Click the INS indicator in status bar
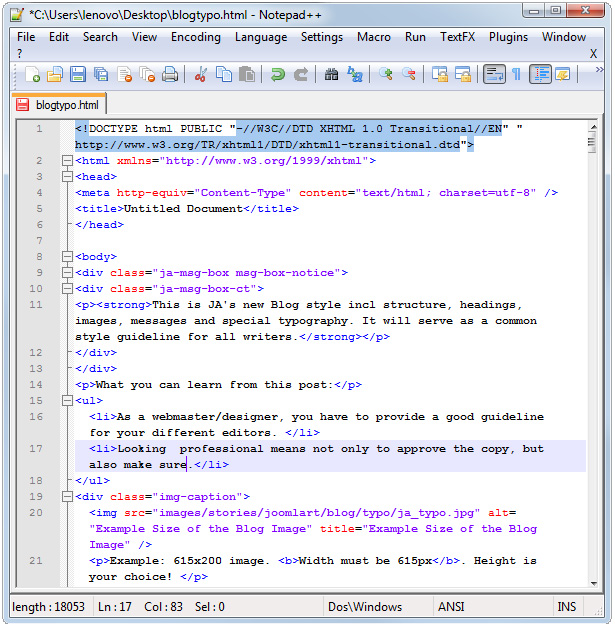The image size is (615, 624). point(566,607)
